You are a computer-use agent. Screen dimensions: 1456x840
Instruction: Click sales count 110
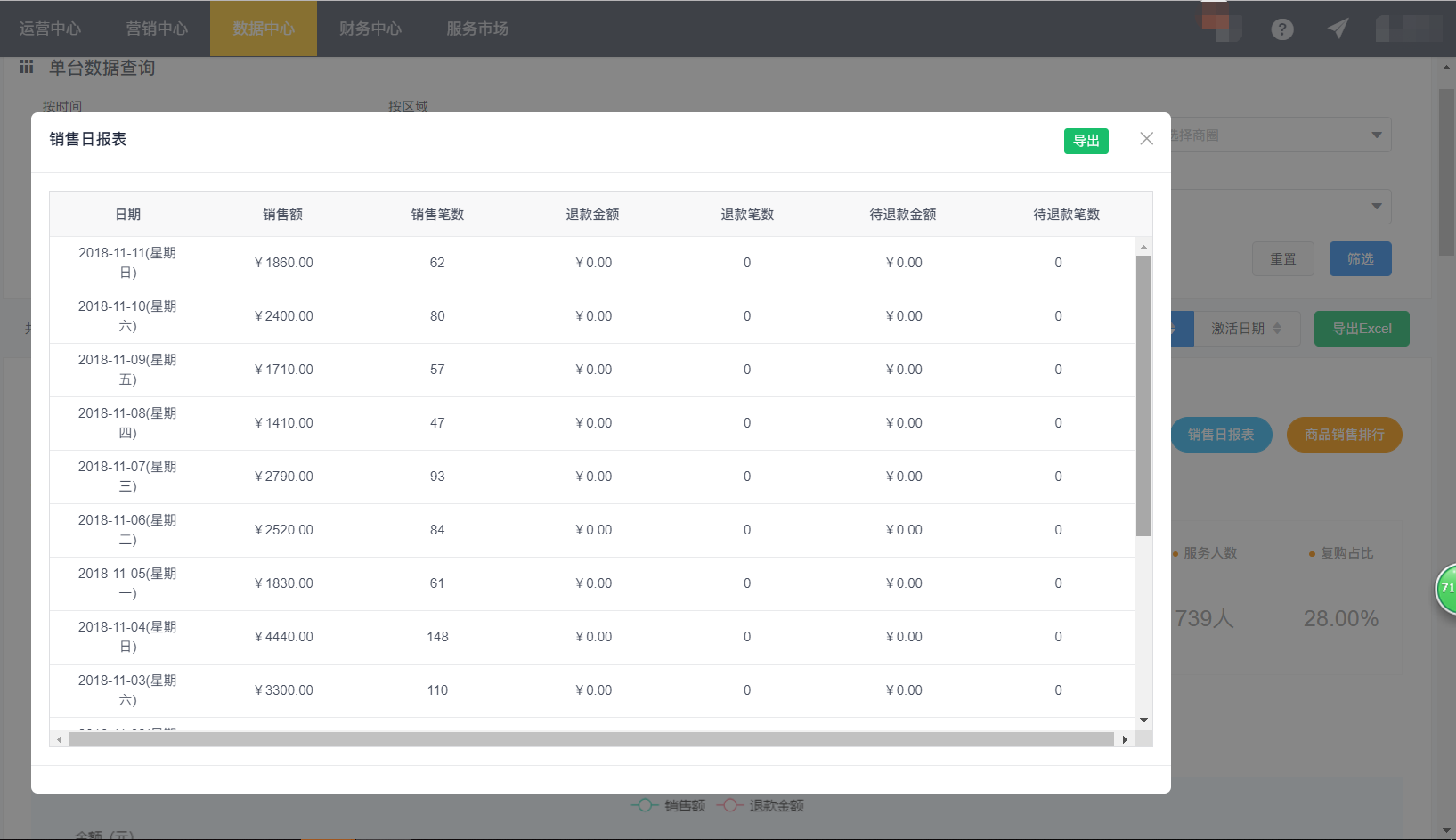[437, 690]
